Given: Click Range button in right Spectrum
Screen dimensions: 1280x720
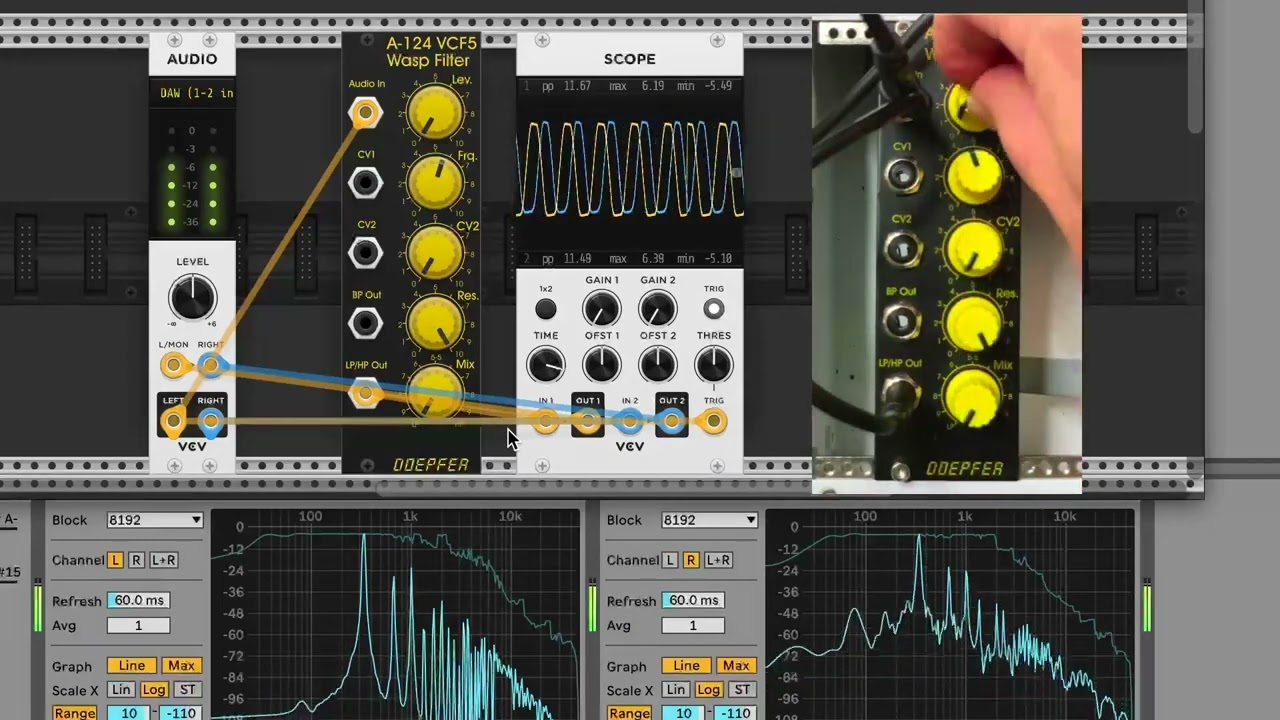Looking at the screenshot, I should (629, 713).
